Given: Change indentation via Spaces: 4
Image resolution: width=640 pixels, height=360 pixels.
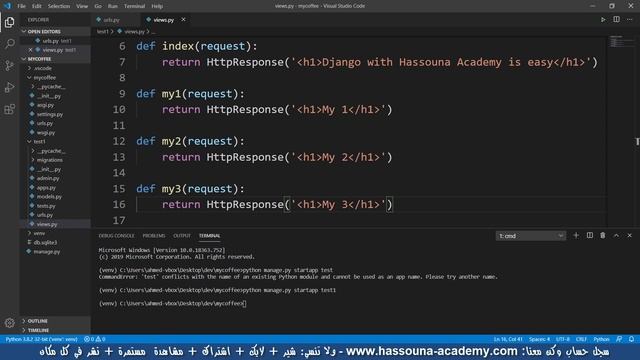Looking at the screenshot, I should (540, 339).
